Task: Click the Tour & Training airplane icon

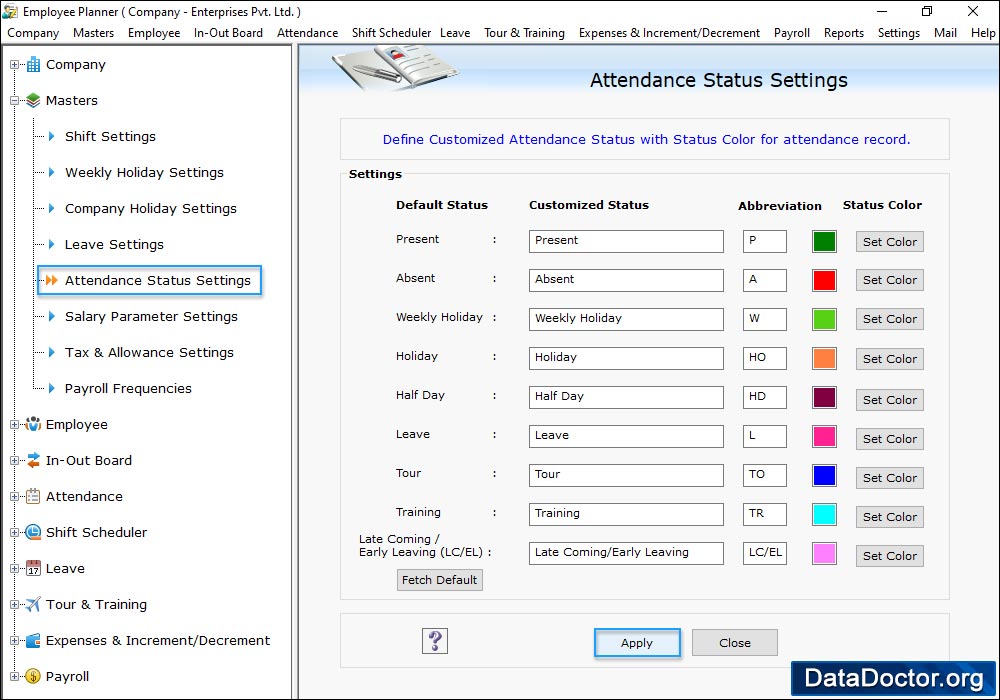Action: pos(33,604)
